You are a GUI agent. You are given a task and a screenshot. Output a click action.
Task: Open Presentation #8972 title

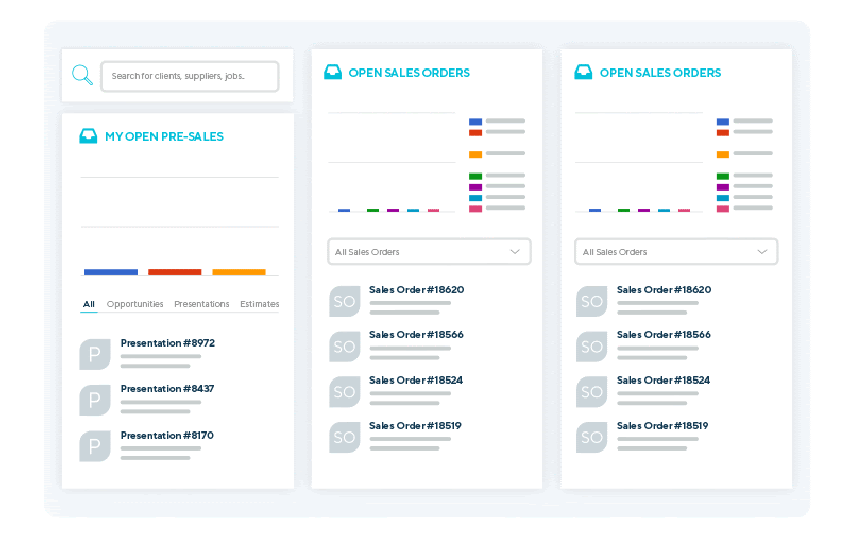click(168, 343)
